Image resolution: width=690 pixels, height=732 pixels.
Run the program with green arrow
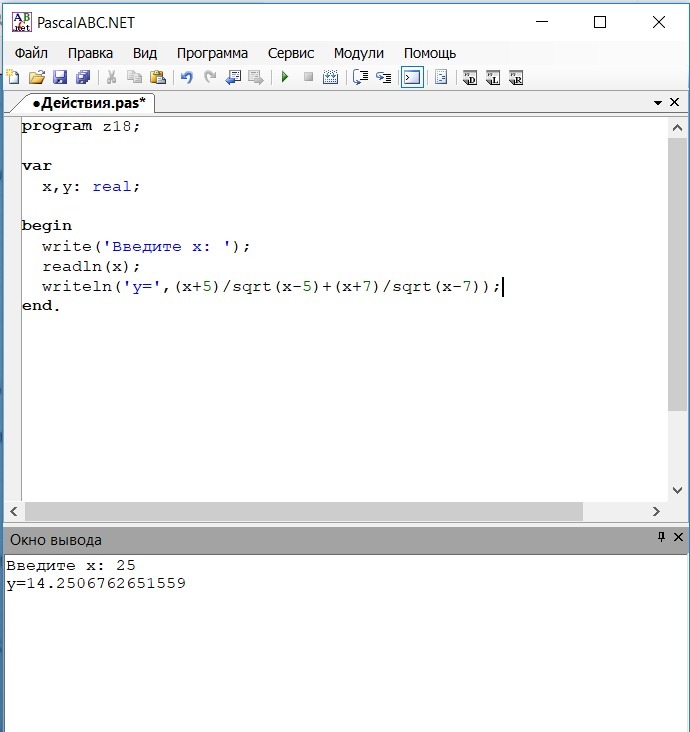point(285,77)
